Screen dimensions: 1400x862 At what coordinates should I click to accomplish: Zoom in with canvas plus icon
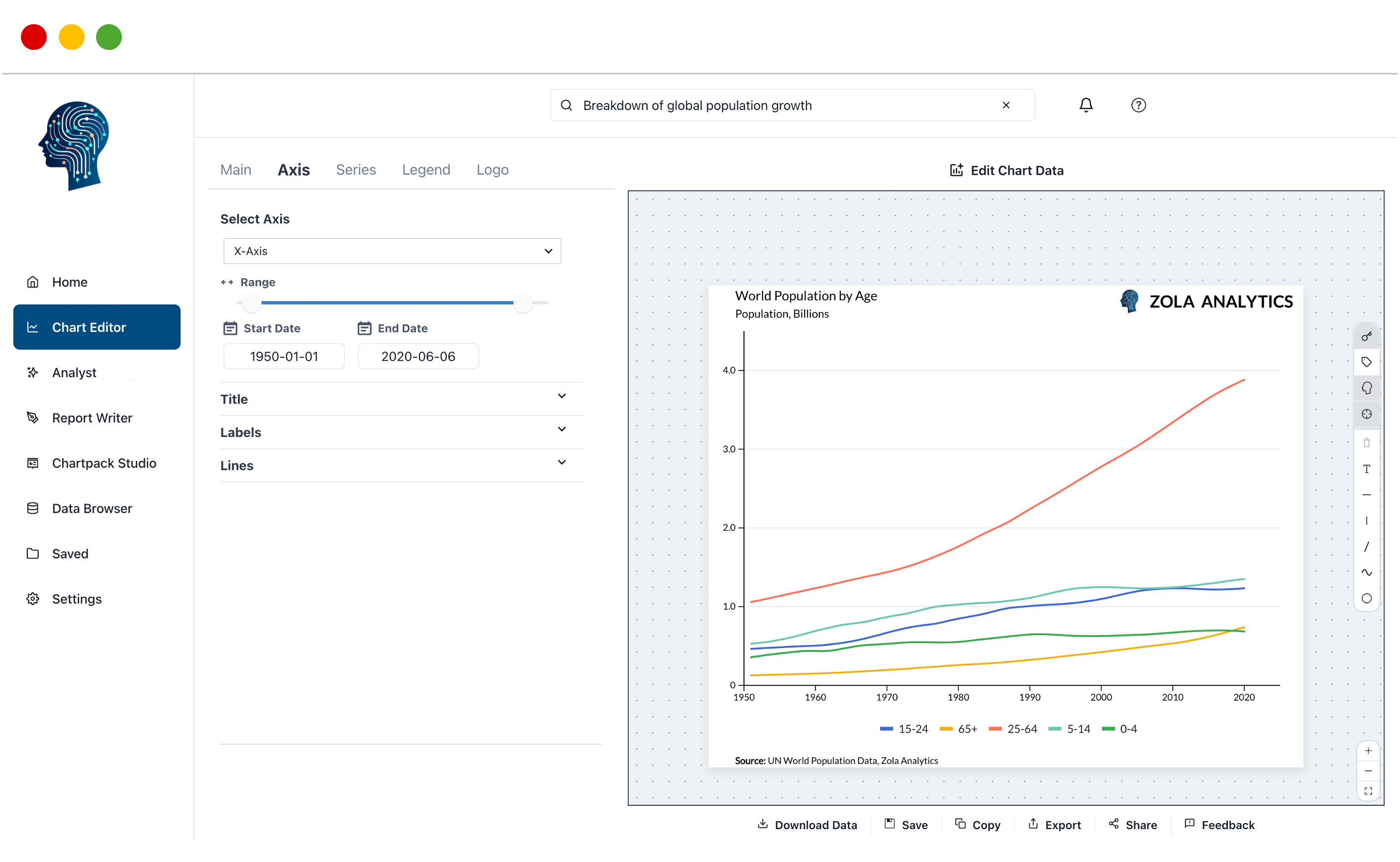[x=1368, y=751]
